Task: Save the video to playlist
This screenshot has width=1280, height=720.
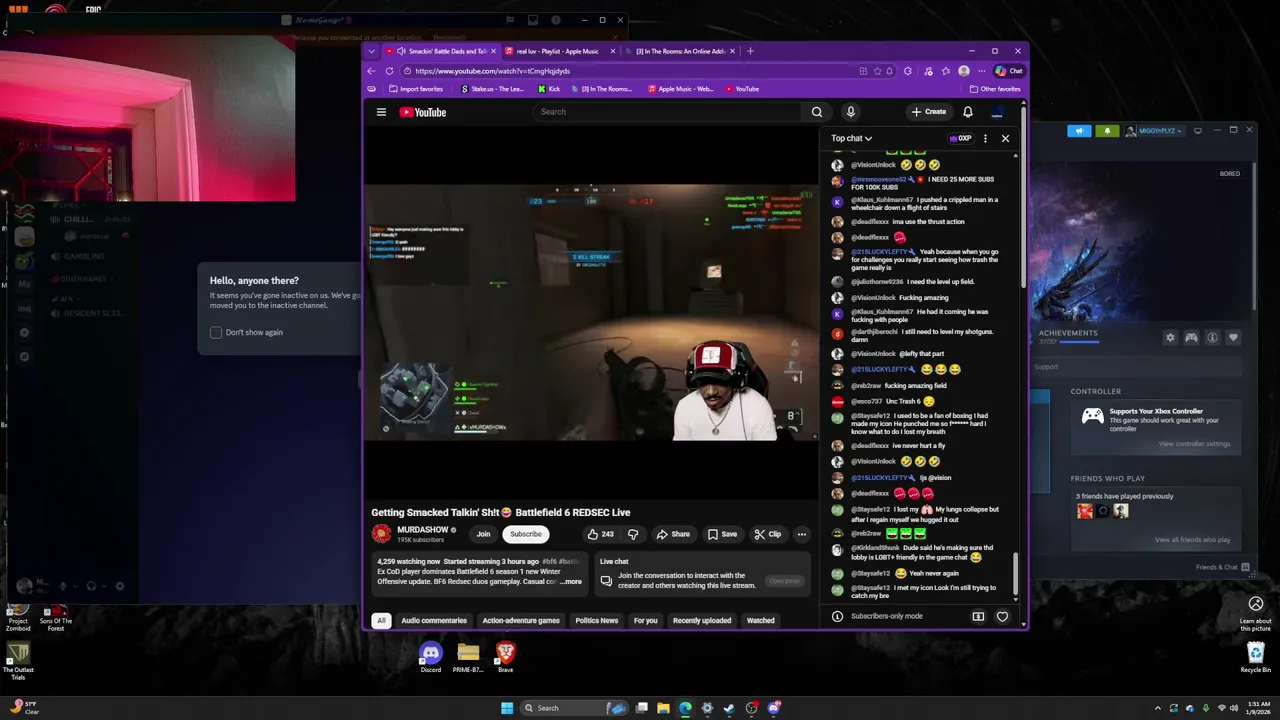Action: 722,534
